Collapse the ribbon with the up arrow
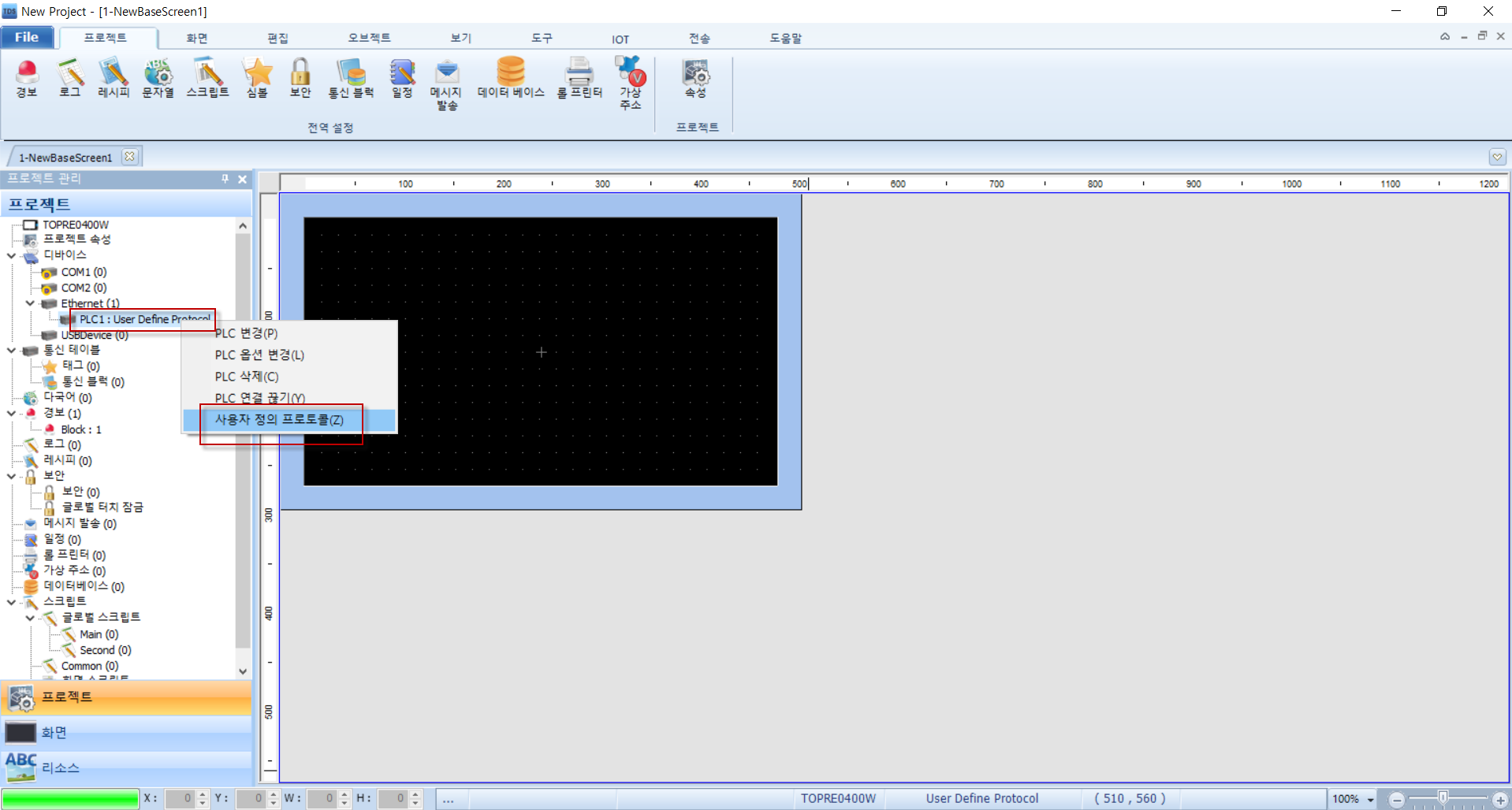The image size is (1512, 810). [x=1444, y=36]
